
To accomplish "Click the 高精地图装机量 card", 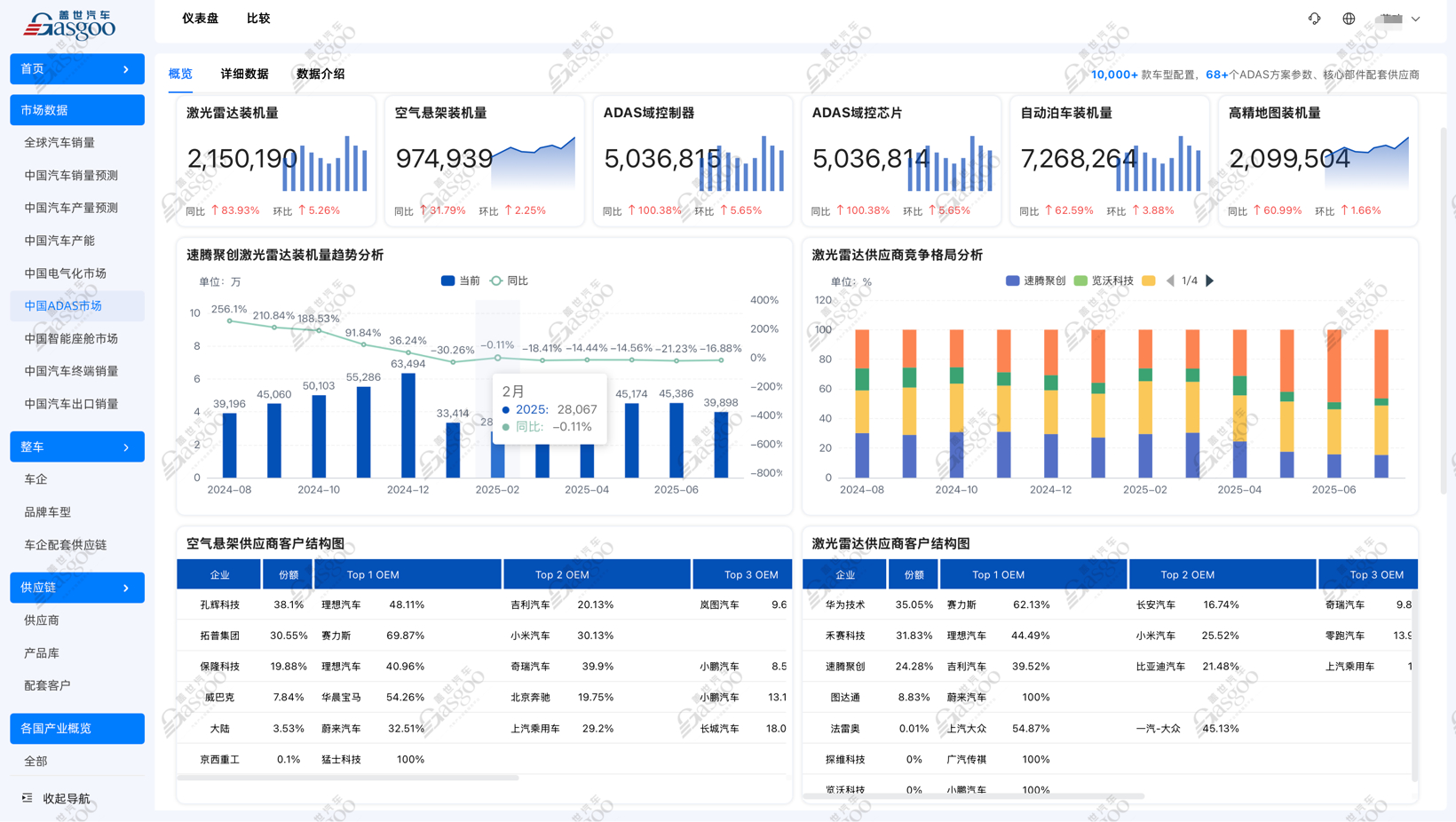I will tap(1318, 161).
